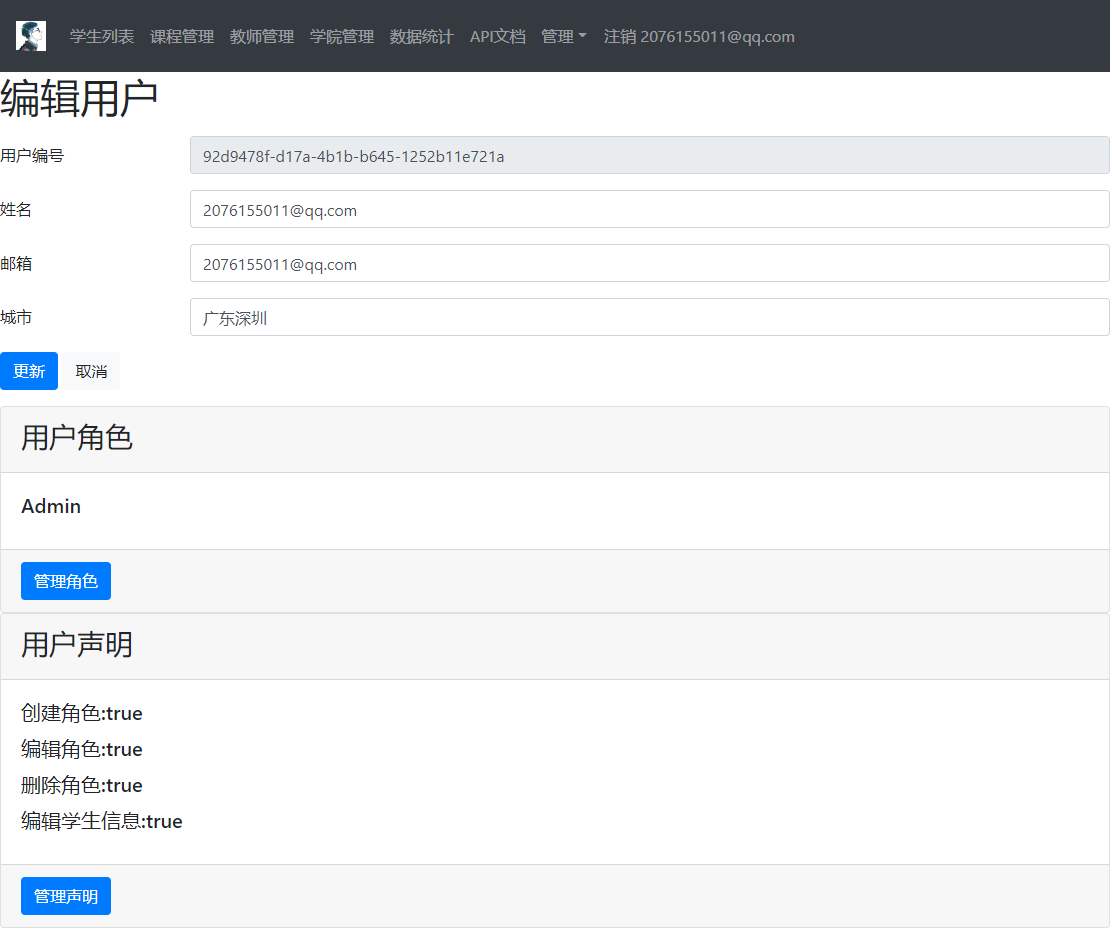Focus the 邮箱 input field
Viewport: 1112px width, 937px height.
click(650, 263)
